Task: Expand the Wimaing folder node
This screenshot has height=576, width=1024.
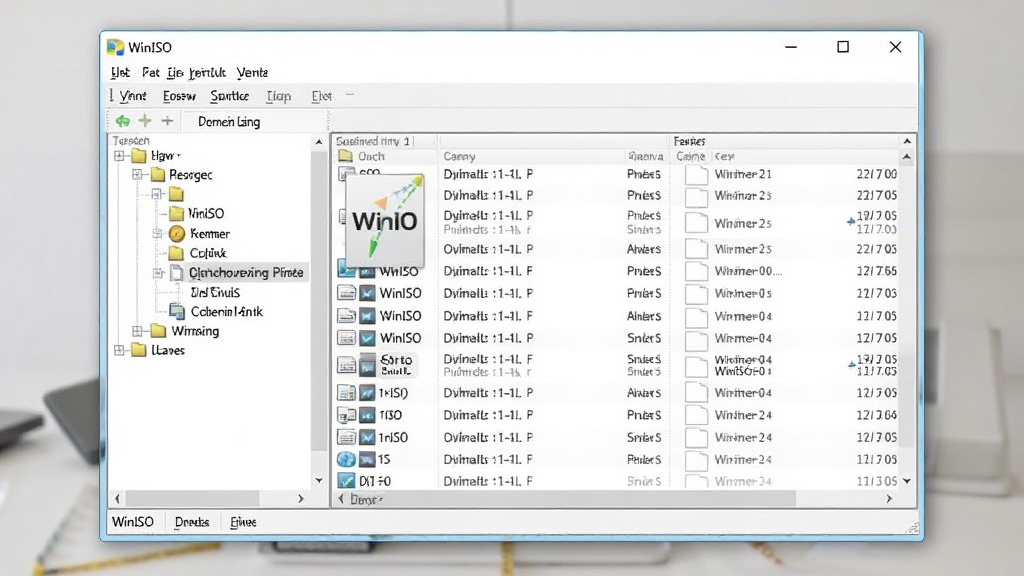Action: 137,330
